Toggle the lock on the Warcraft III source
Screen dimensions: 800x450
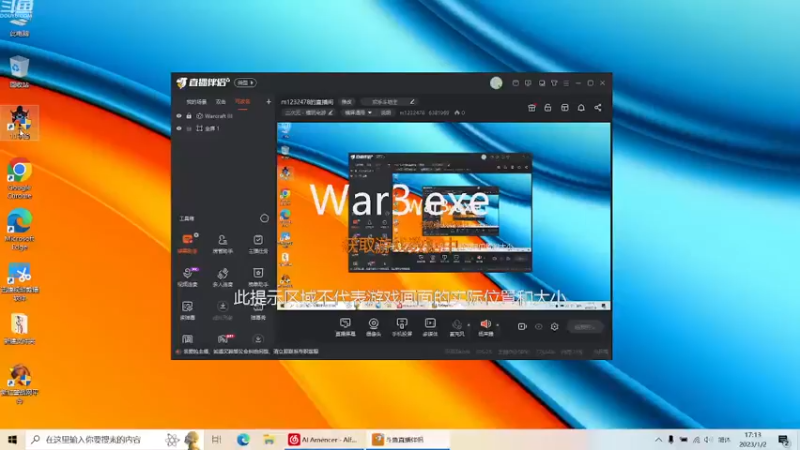(189, 116)
